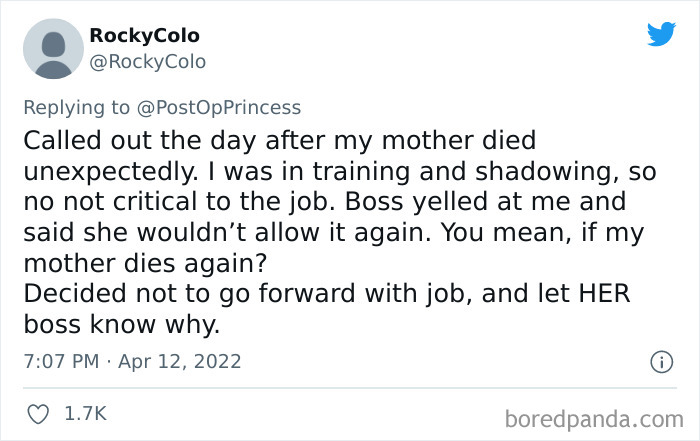Open the @RockyColo handle link

[147, 62]
